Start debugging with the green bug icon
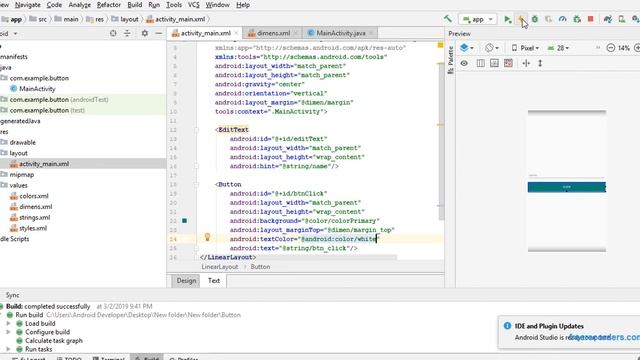 (x=535, y=19)
